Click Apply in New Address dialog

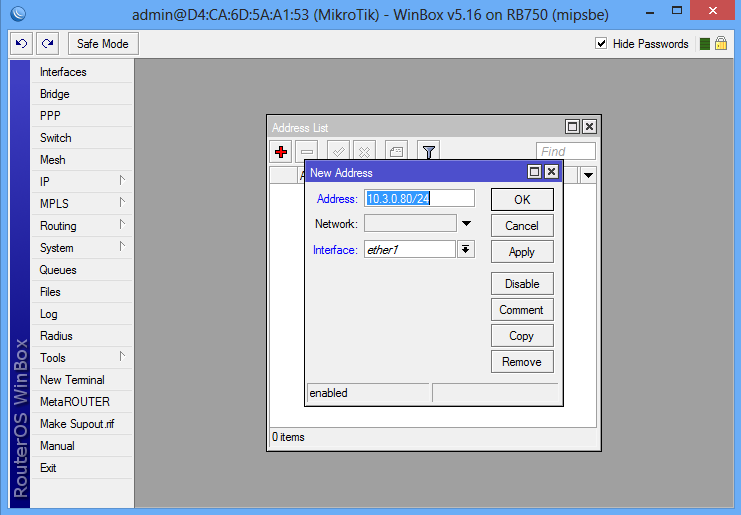point(522,252)
